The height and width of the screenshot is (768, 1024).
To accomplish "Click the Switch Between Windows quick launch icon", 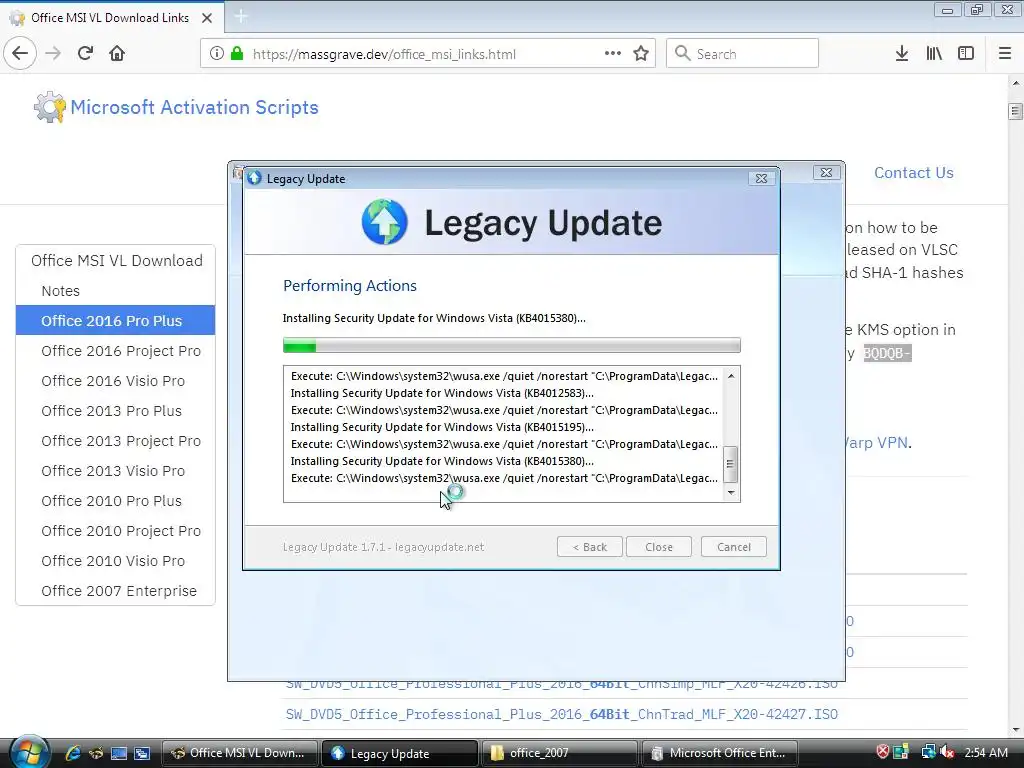I will coord(142,753).
